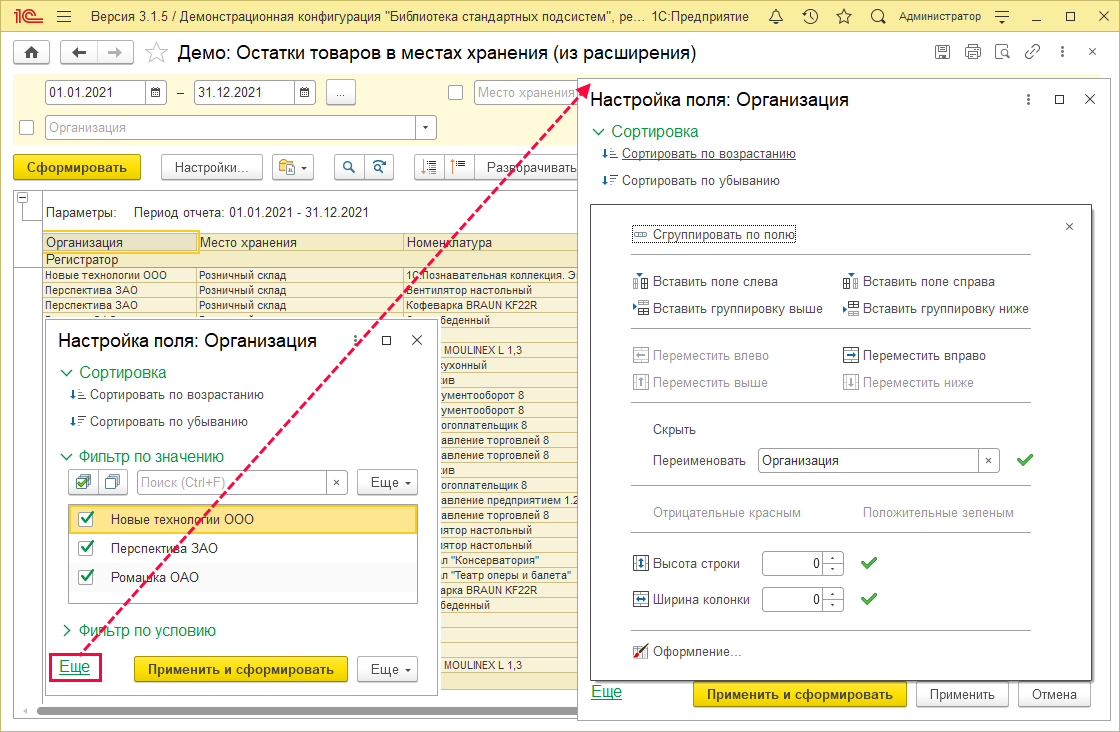The image size is (1120, 732).
Task: Click Применить in right dialog
Action: point(962,694)
